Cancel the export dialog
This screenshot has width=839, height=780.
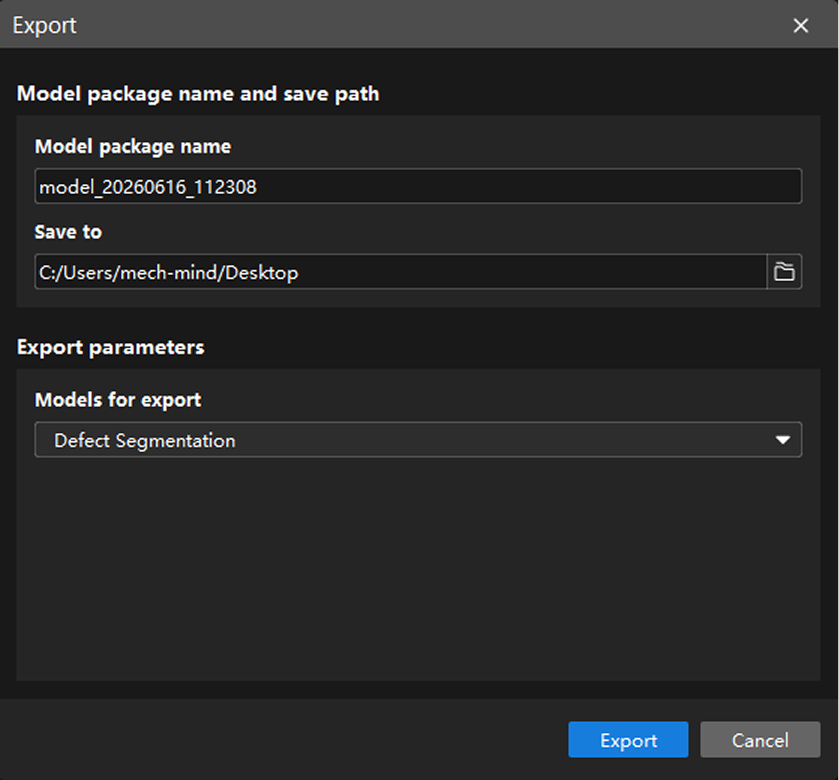[760, 739]
